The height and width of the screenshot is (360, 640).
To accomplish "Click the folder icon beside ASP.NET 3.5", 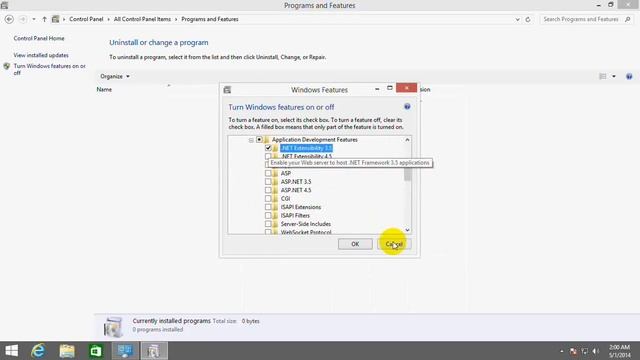I will tap(276, 182).
